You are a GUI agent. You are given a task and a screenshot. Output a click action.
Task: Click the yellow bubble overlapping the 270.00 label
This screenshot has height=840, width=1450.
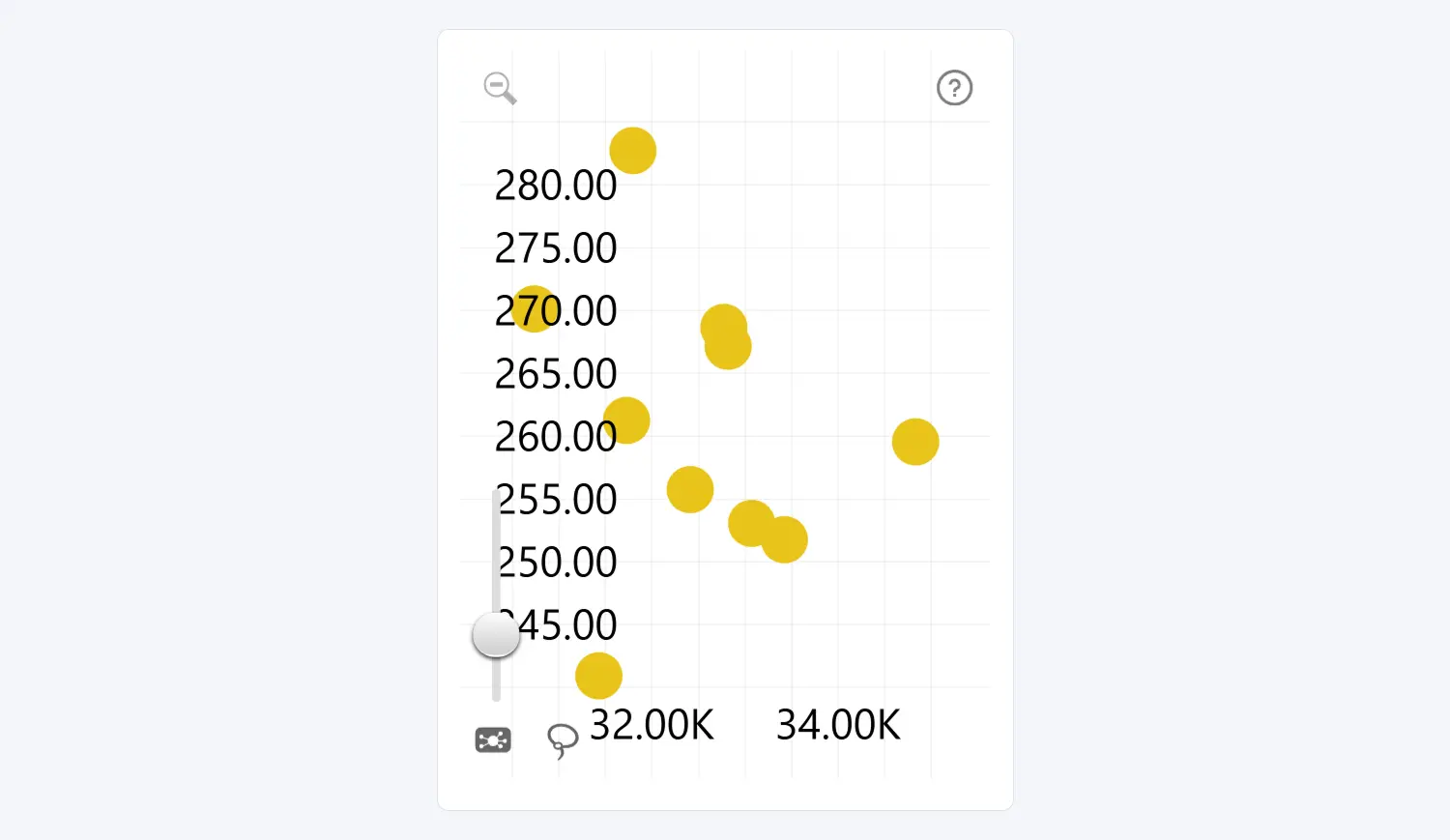click(x=533, y=311)
